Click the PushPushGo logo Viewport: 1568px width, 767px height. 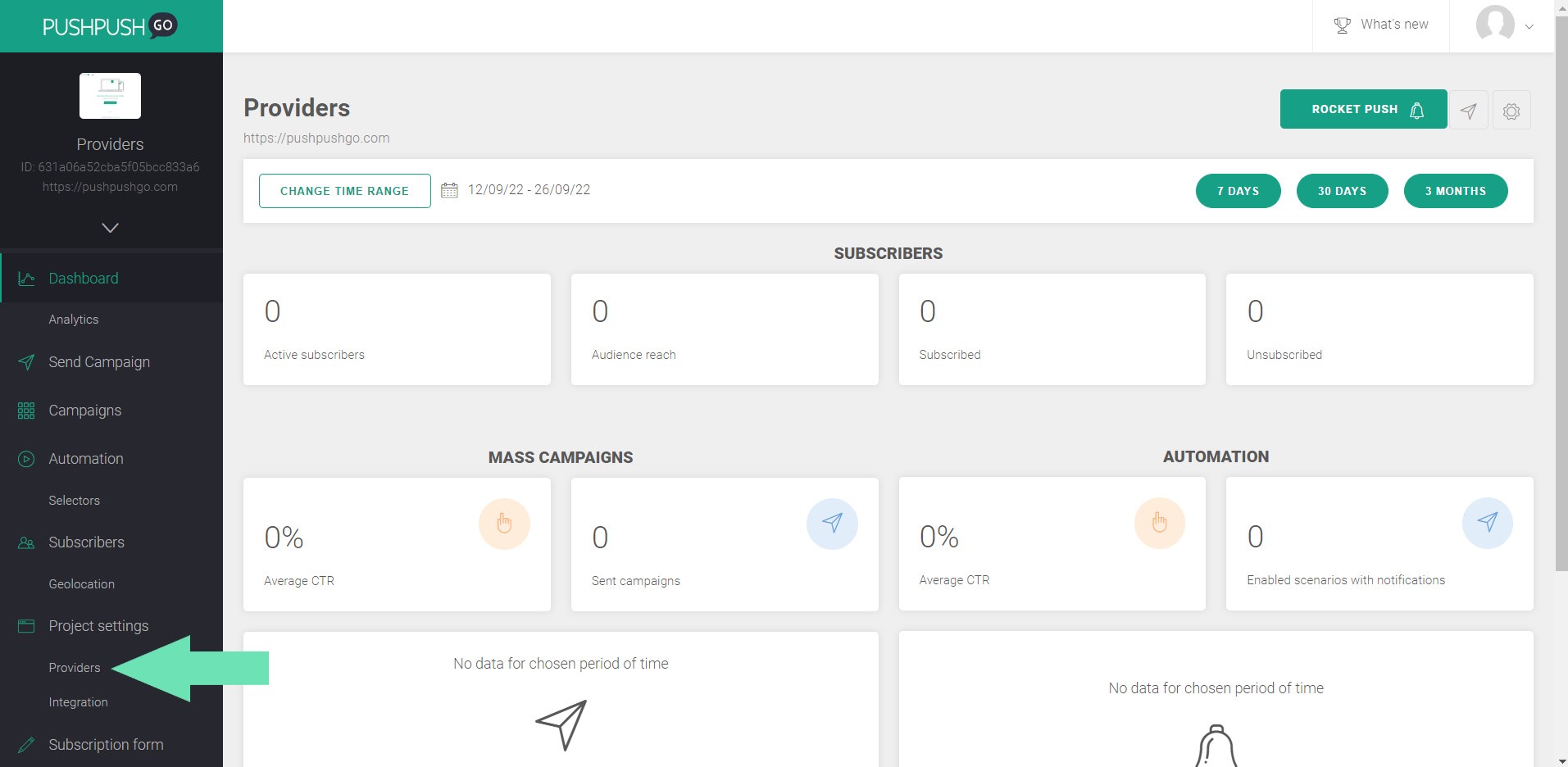click(110, 26)
